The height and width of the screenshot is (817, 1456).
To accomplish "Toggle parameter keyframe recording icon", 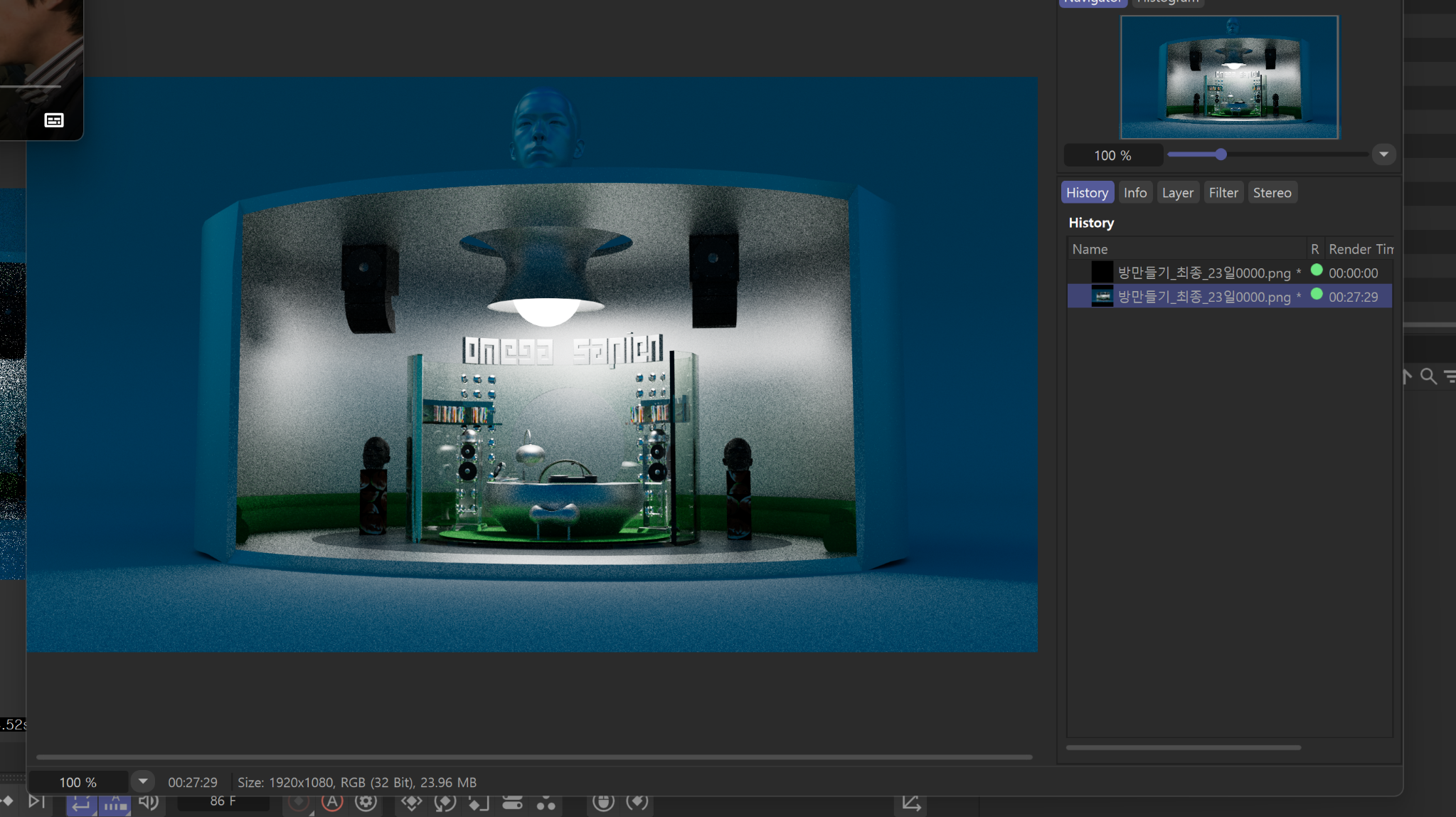I will (512, 802).
